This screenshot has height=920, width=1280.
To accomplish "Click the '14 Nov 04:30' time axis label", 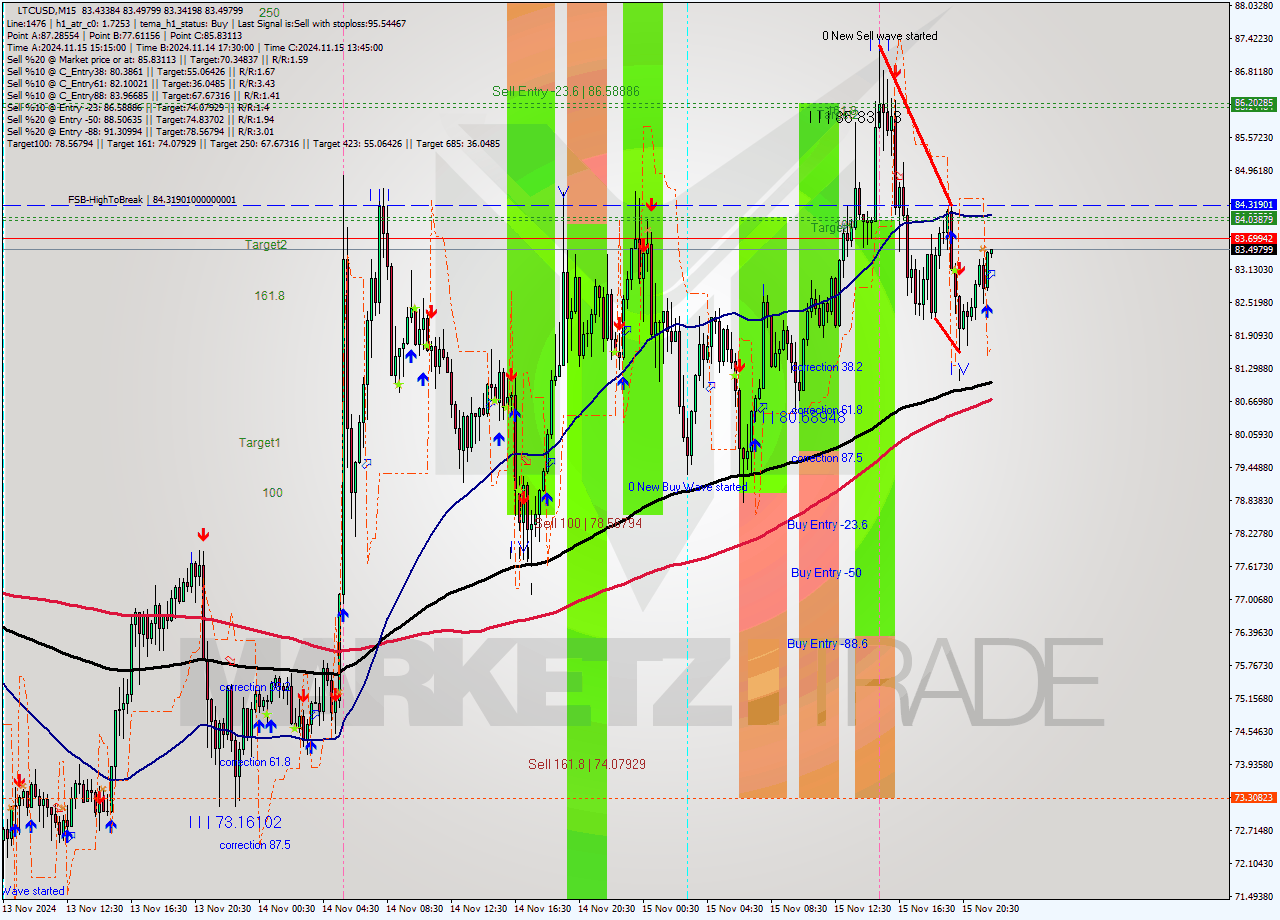I will coord(350,909).
